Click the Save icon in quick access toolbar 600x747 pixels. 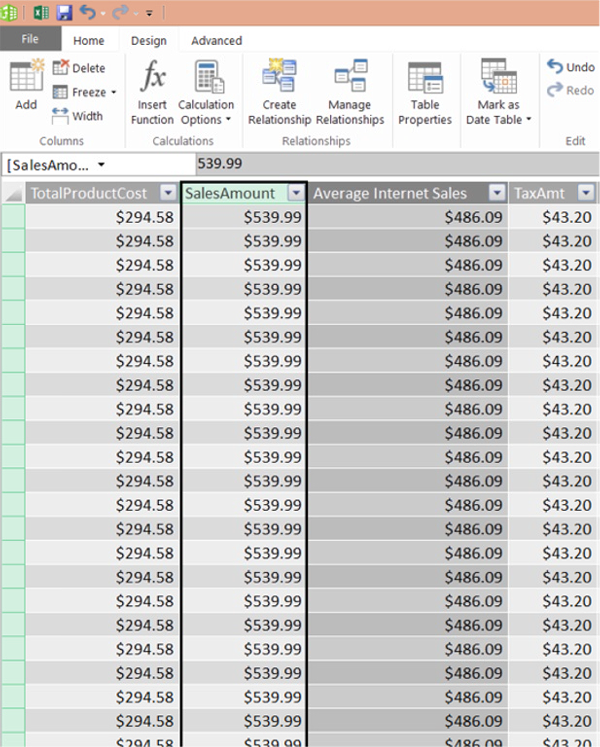tap(64, 12)
